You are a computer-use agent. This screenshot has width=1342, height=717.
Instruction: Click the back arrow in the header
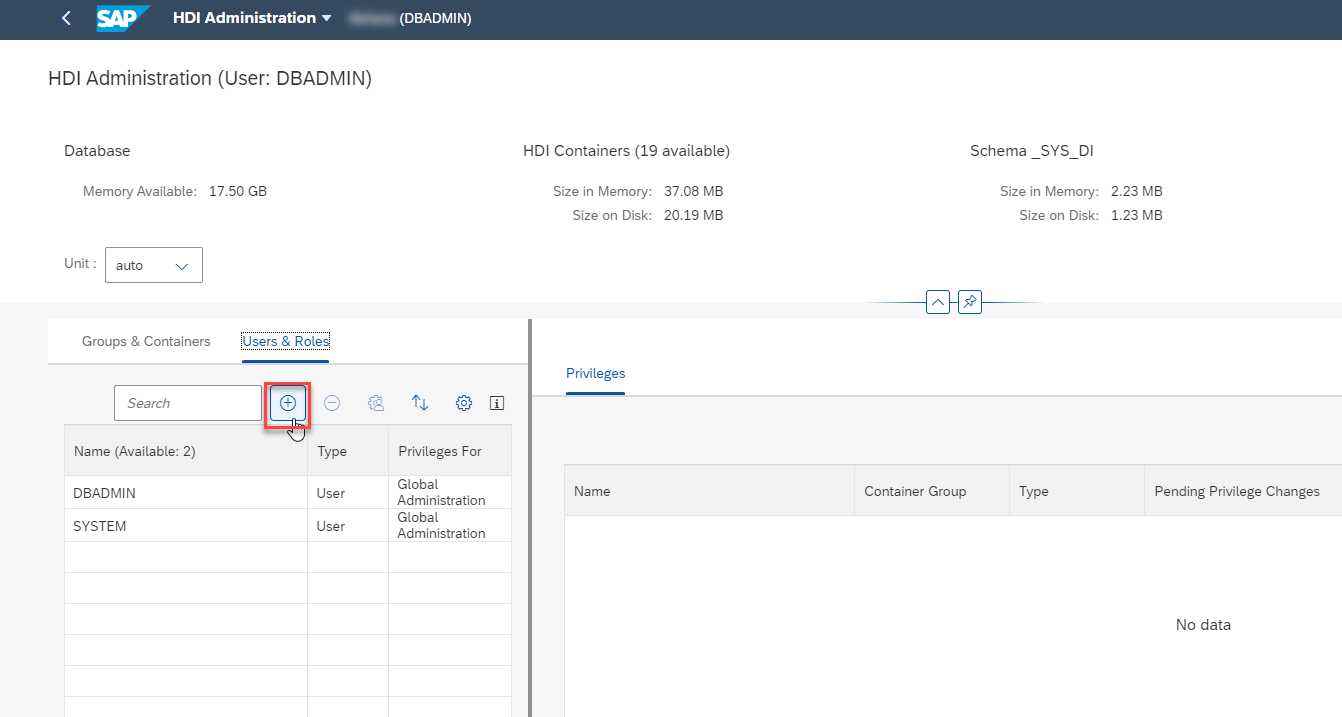[66, 18]
